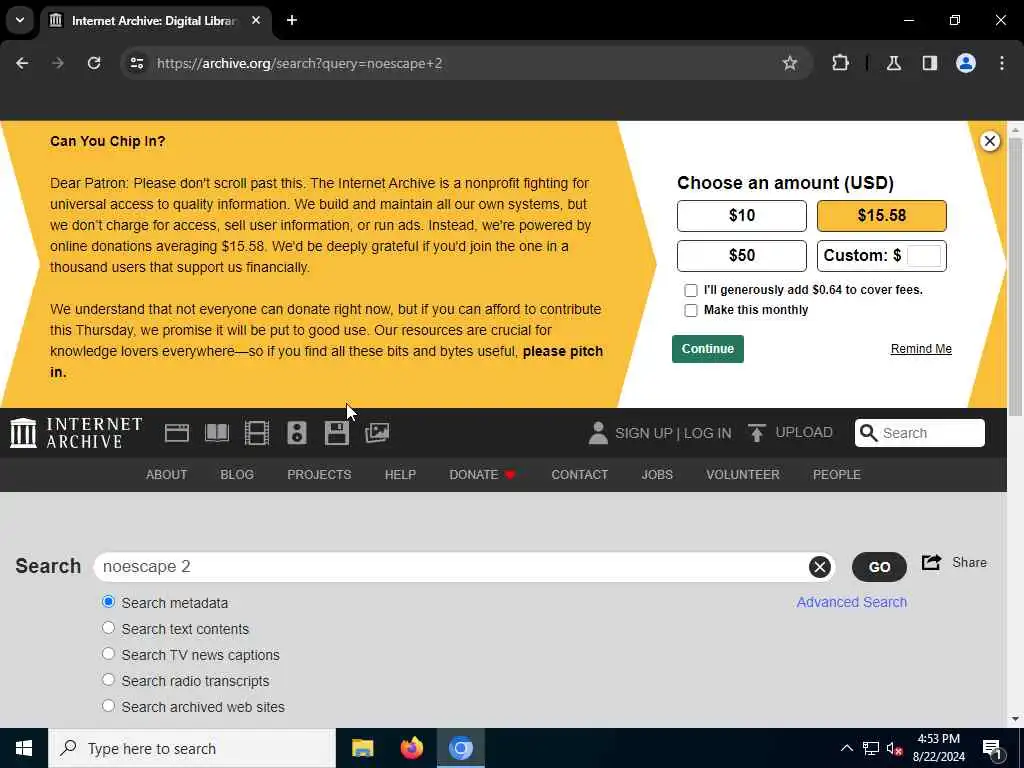This screenshot has height=768, width=1024.
Task: Open the PEOPLE menu item
Action: click(x=837, y=475)
